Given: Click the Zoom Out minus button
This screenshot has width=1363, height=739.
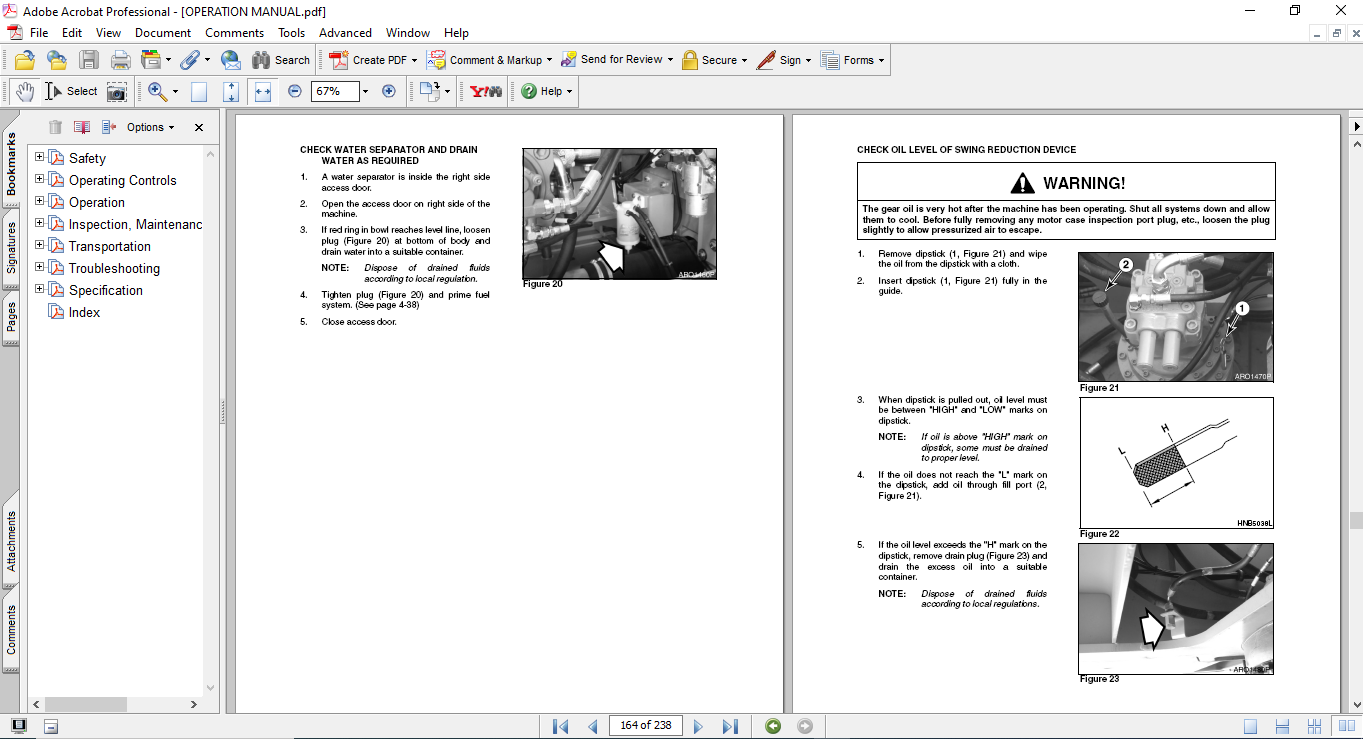Looking at the screenshot, I should pos(295,91).
